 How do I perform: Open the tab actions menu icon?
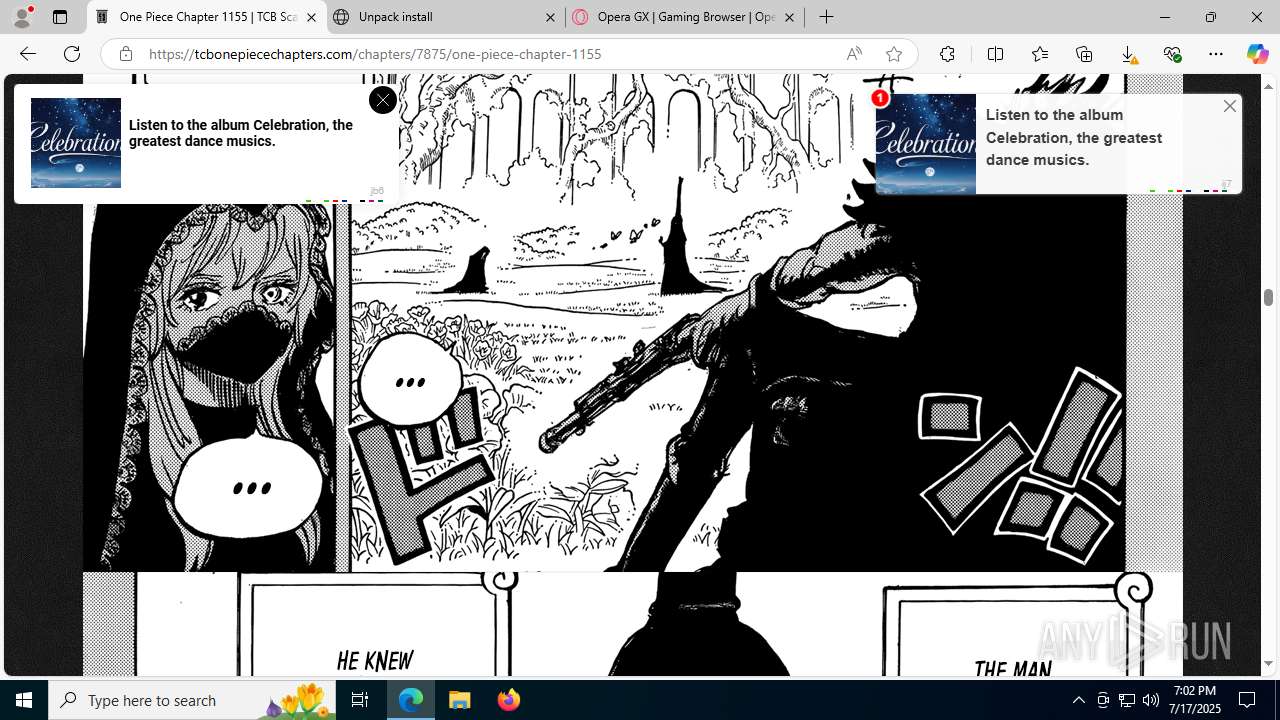60,17
